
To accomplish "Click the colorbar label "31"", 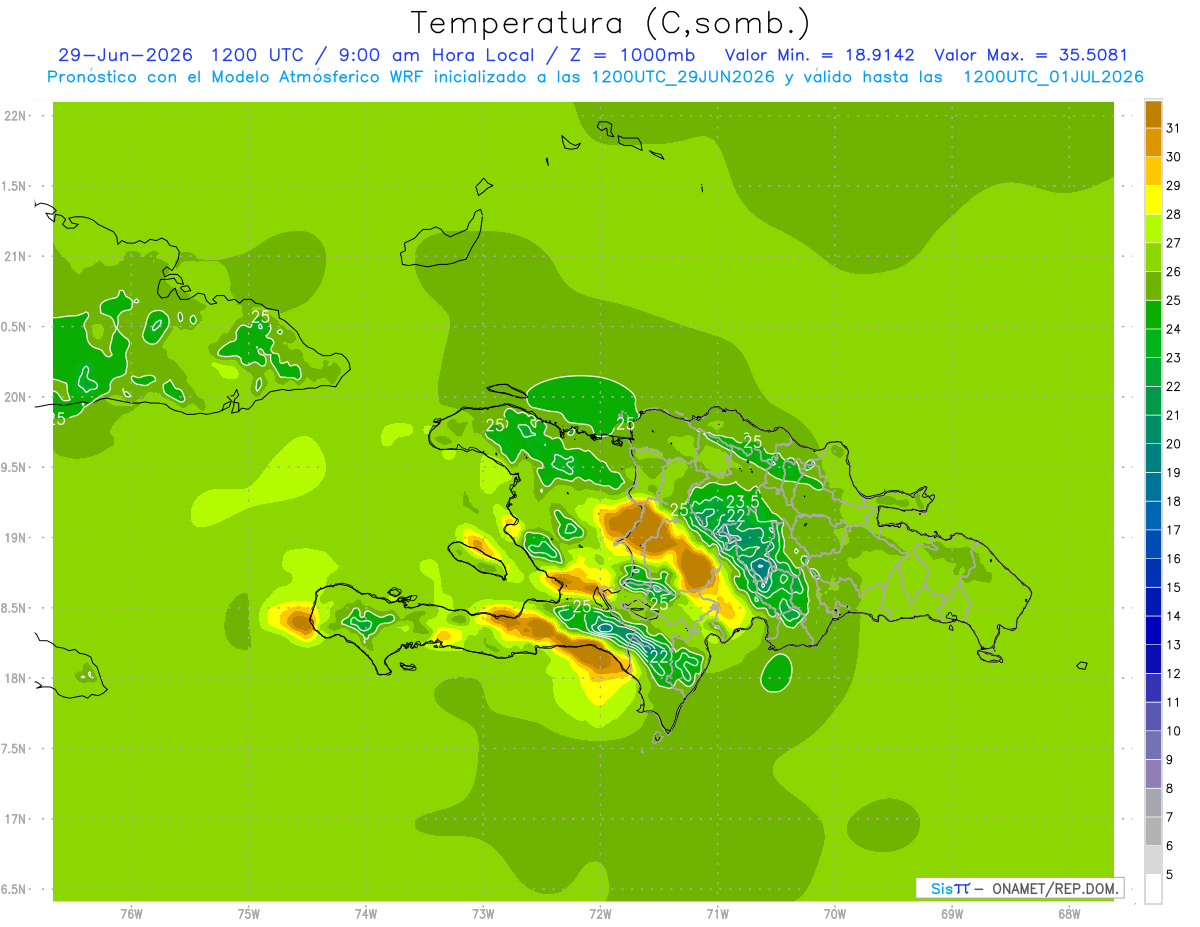I will [x=1174, y=128].
